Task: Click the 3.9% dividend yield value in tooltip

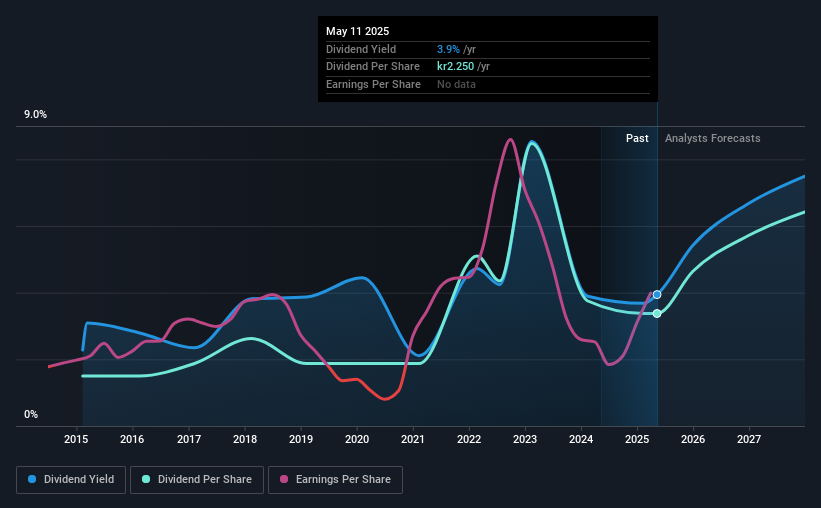Action: tap(448, 49)
